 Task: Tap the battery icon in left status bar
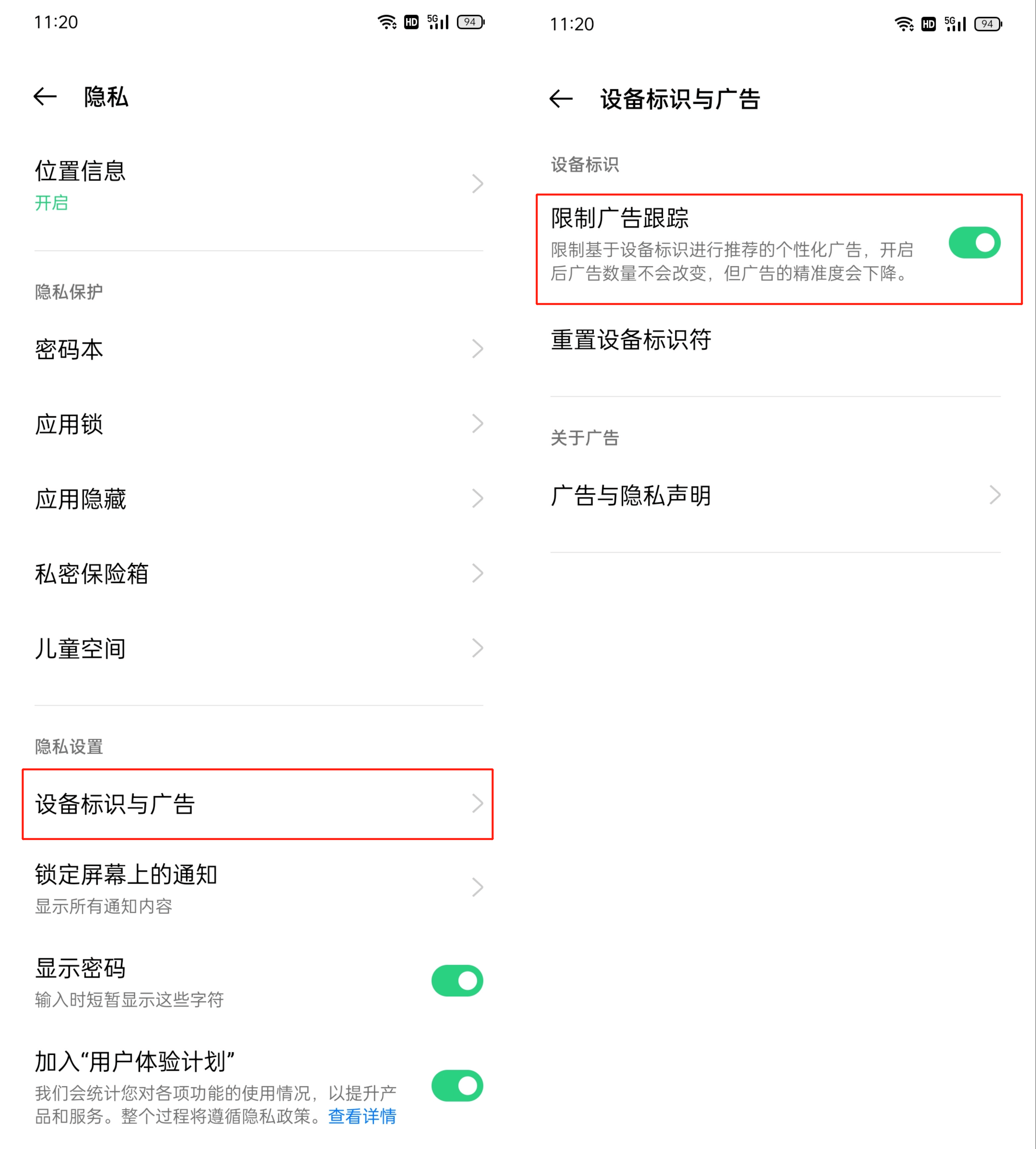[470, 22]
